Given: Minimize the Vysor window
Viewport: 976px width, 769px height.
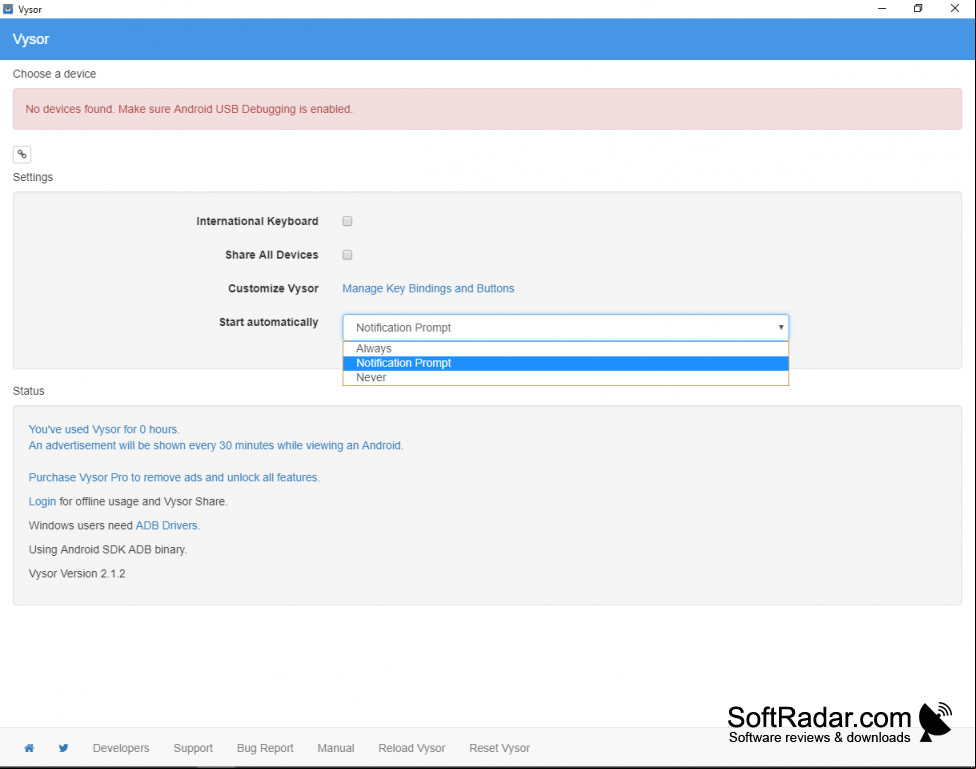Looking at the screenshot, I should (882, 9).
